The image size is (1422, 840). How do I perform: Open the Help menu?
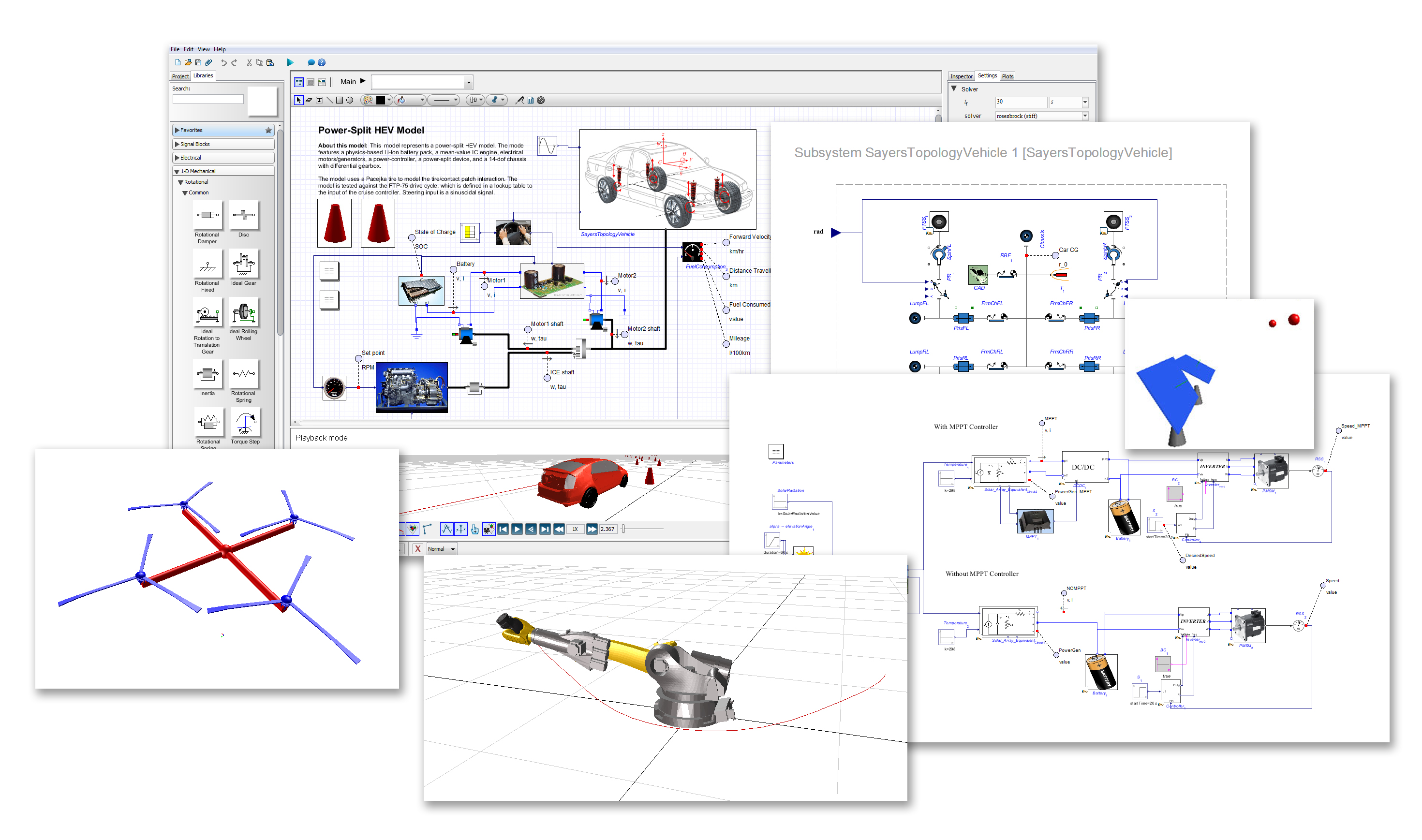[x=220, y=50]
